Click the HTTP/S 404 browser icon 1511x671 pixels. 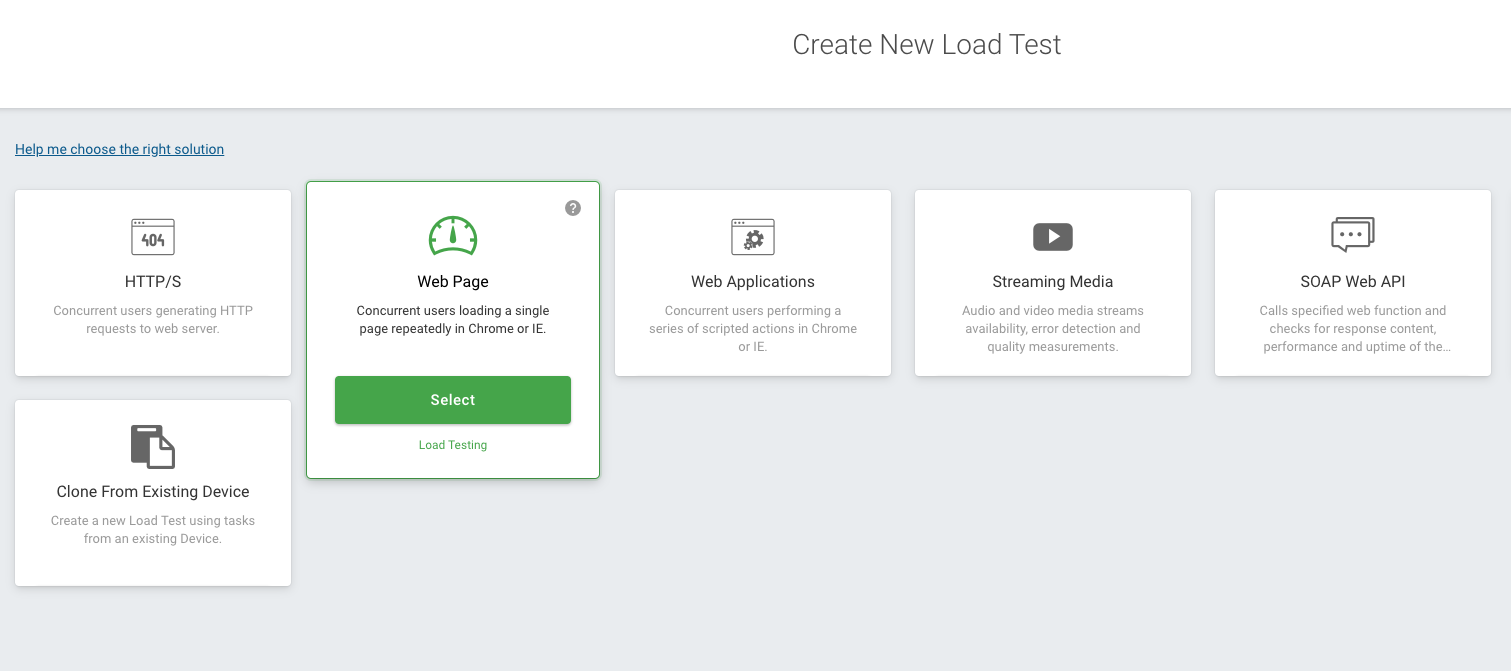[x=153, y=237]
